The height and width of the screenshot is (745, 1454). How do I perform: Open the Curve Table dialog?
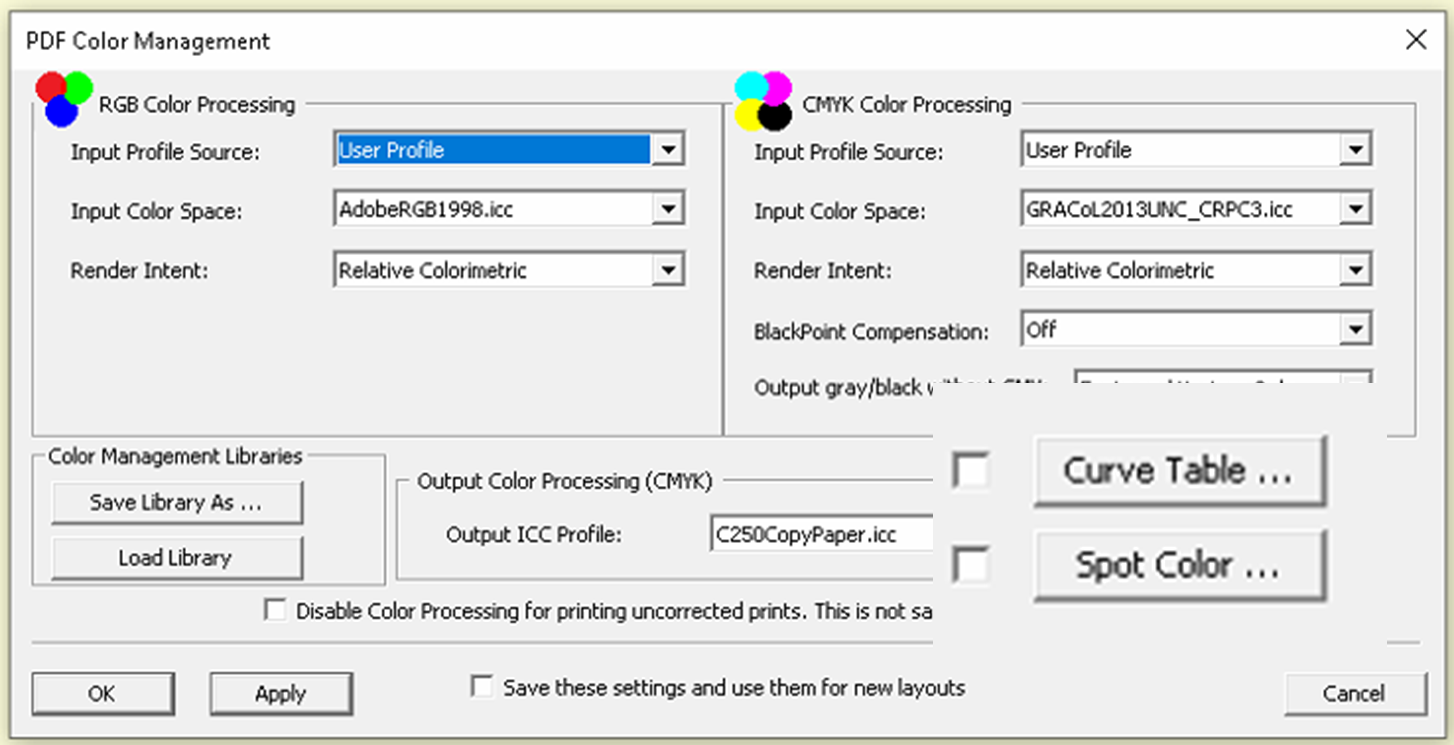(1178, 470)
